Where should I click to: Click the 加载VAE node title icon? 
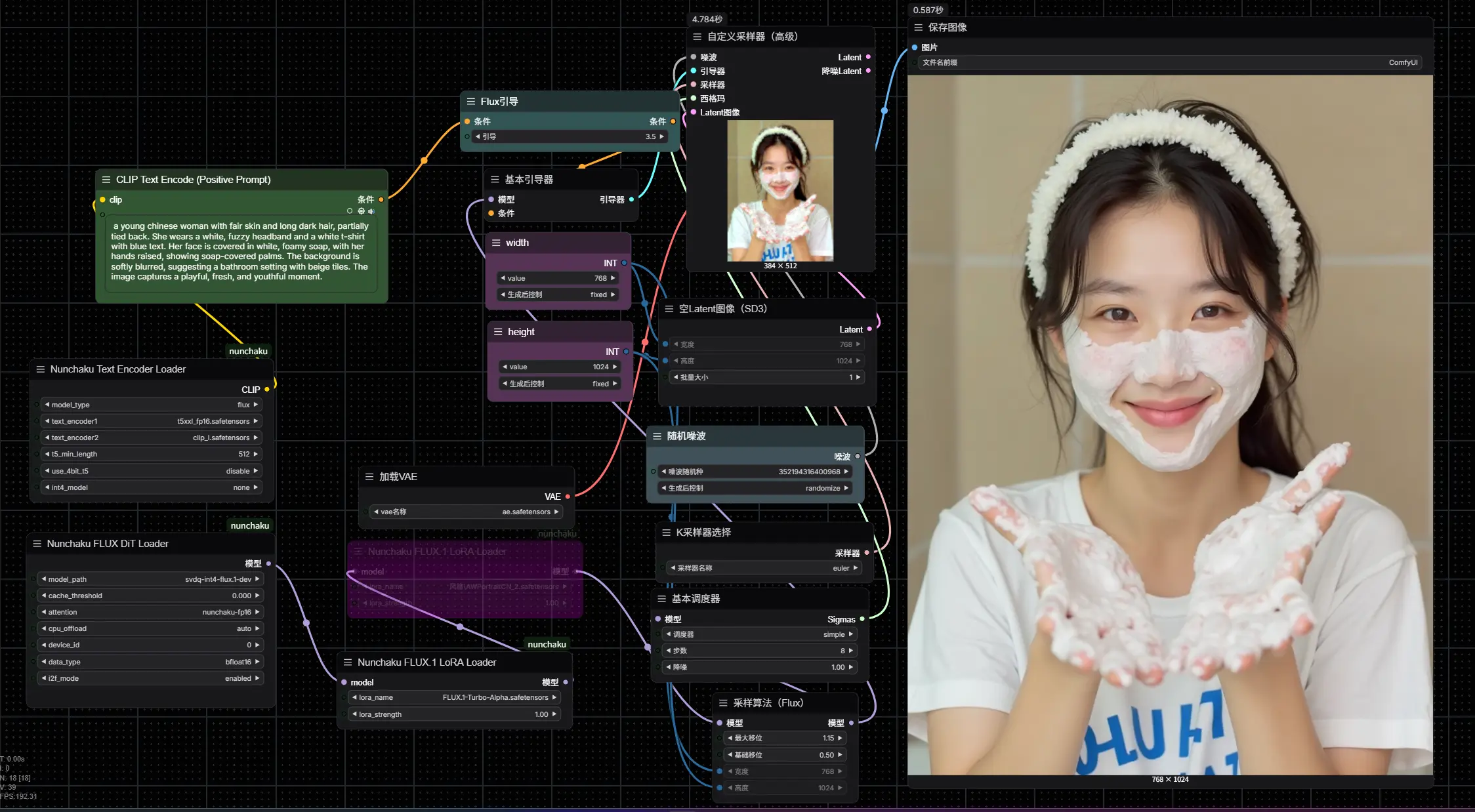pos(369,477)
